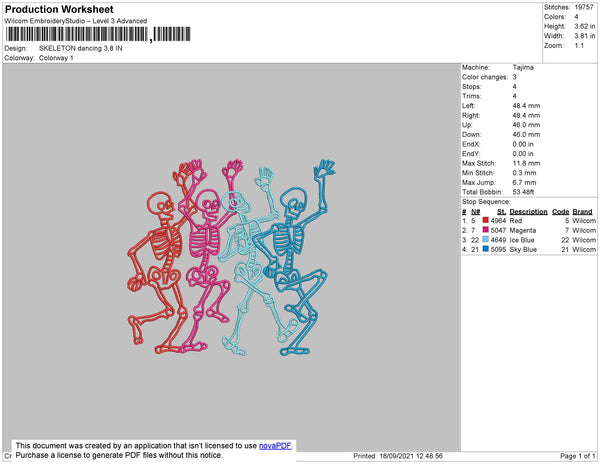Click the 'Page 1 of 1' footer text

[578, 456]
